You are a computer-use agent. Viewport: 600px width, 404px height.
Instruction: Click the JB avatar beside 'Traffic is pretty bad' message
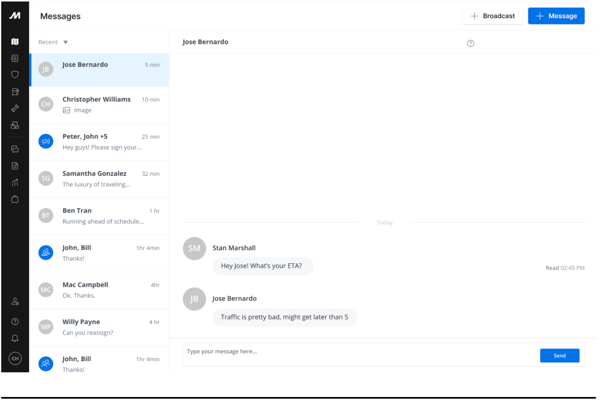click(194, 299)
